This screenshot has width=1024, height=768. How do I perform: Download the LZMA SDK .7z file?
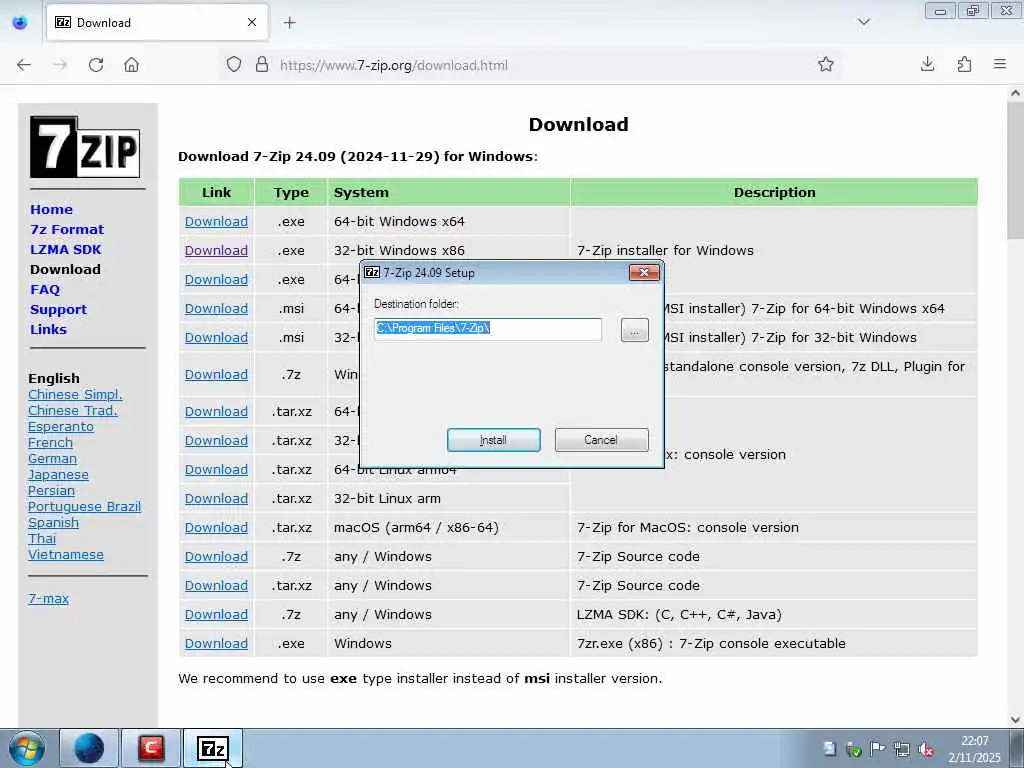pyautogui.click(x=216, y=615)
